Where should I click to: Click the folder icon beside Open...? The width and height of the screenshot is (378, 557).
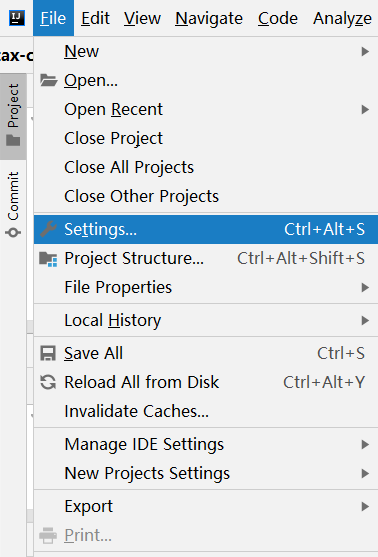49,80
